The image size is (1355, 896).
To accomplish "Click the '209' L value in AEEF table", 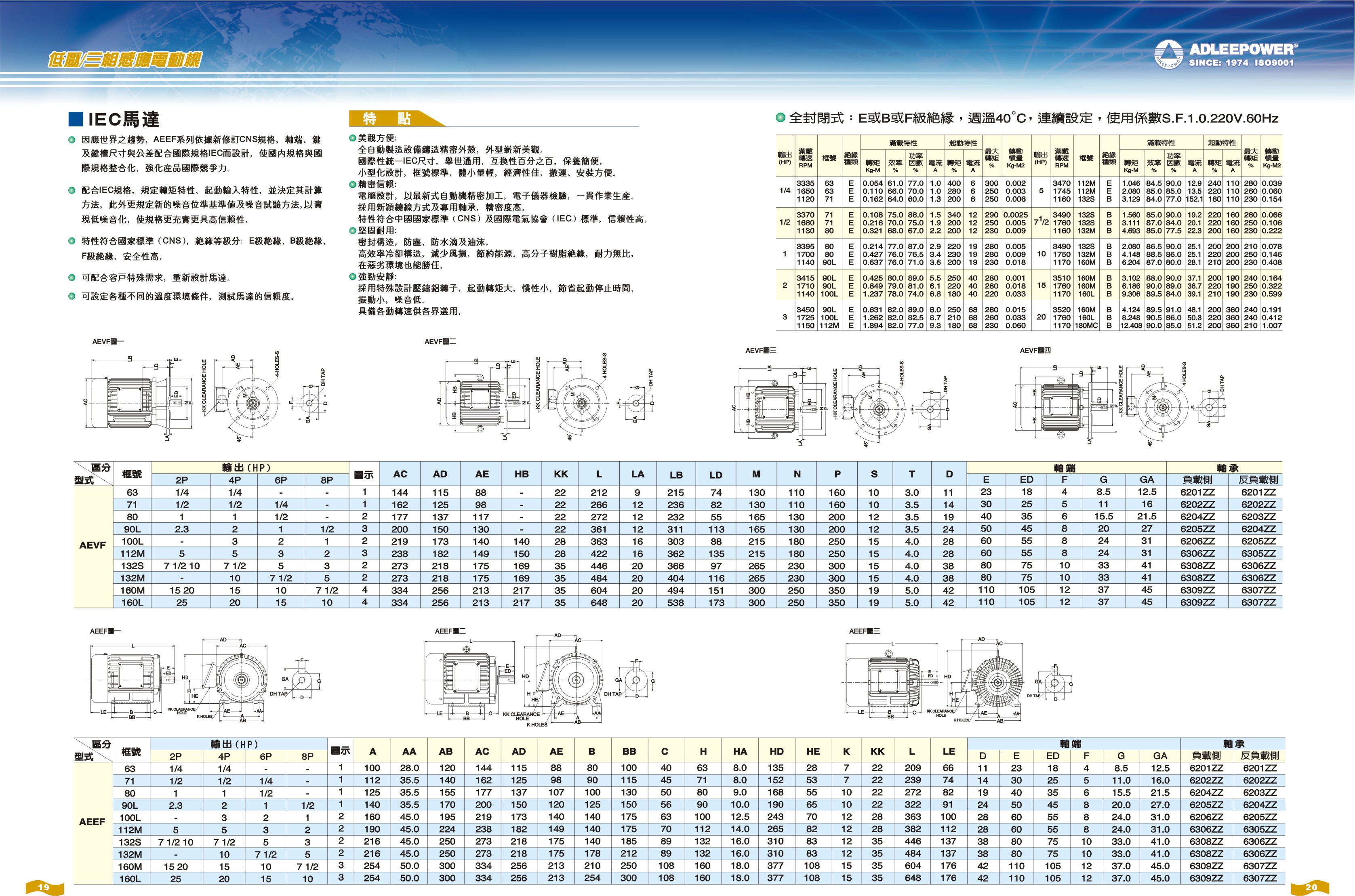I will click(913, 768).
